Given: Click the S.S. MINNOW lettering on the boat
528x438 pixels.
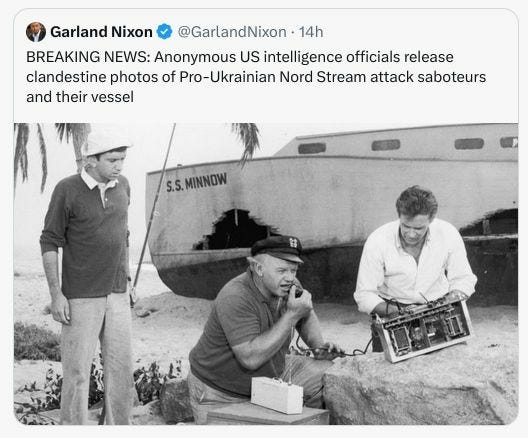Looking at the screenshot, I should [x=197, y=182].
